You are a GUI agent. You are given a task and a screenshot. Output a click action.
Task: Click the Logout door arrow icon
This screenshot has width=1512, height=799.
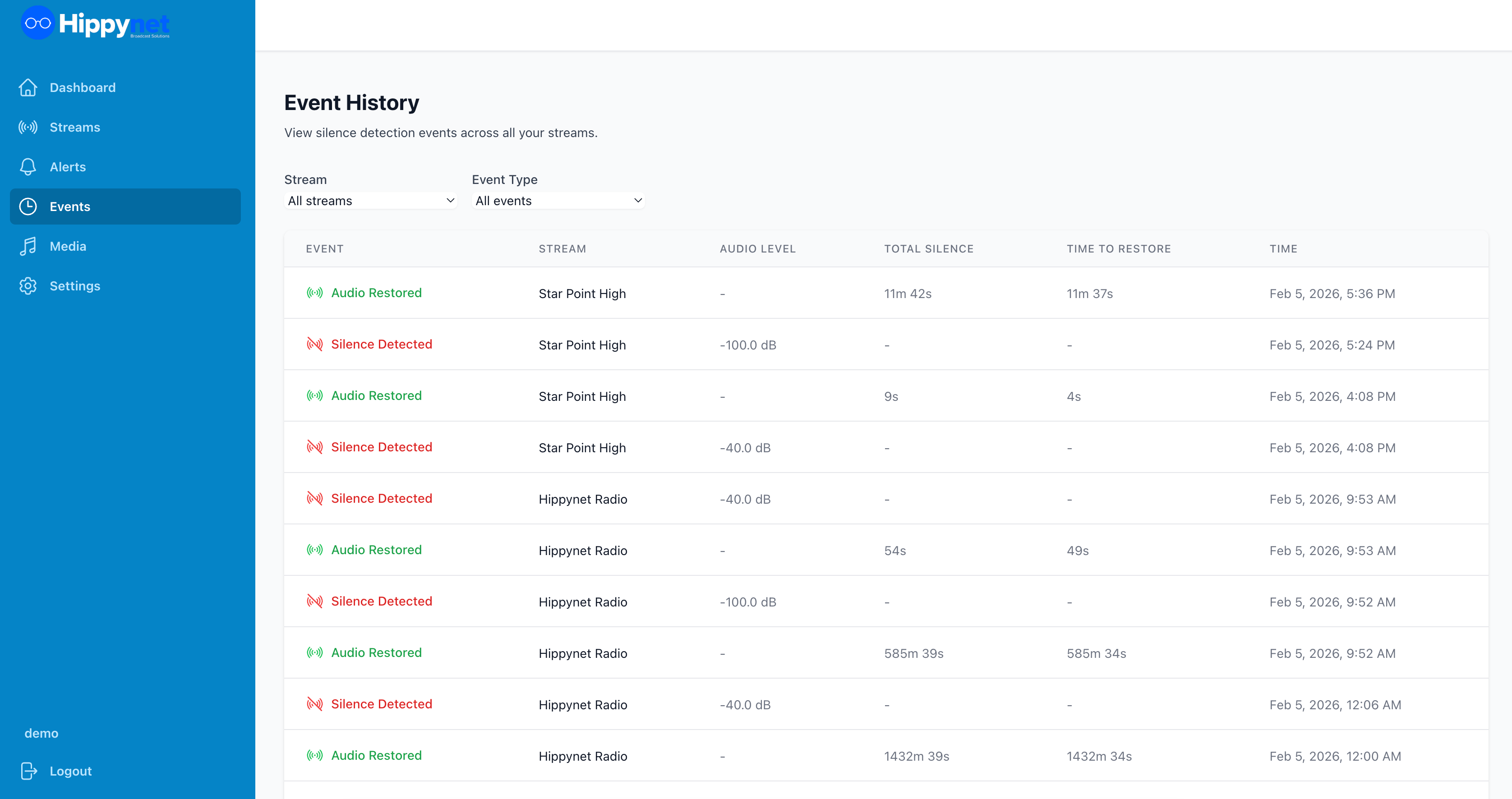pyautogui.click(x=29, y=771)
